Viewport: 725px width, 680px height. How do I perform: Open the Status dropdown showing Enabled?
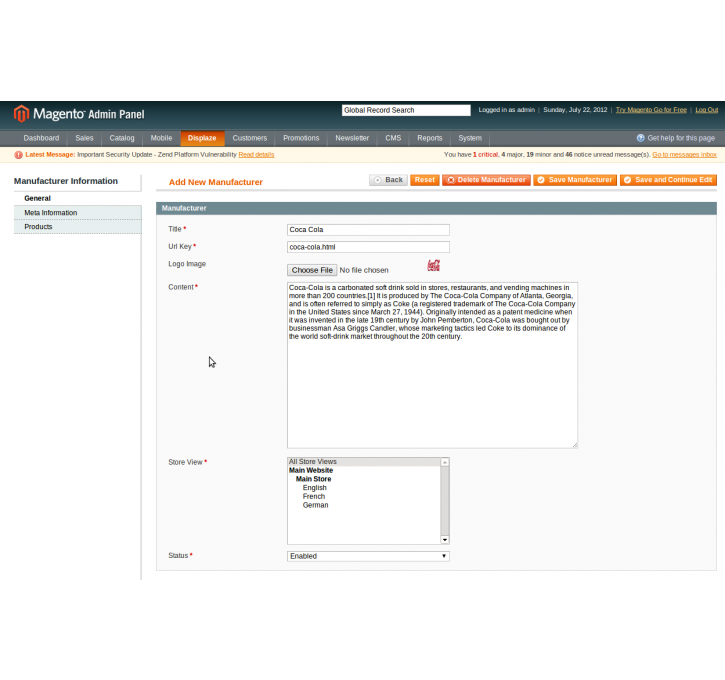tap(368, 556)
